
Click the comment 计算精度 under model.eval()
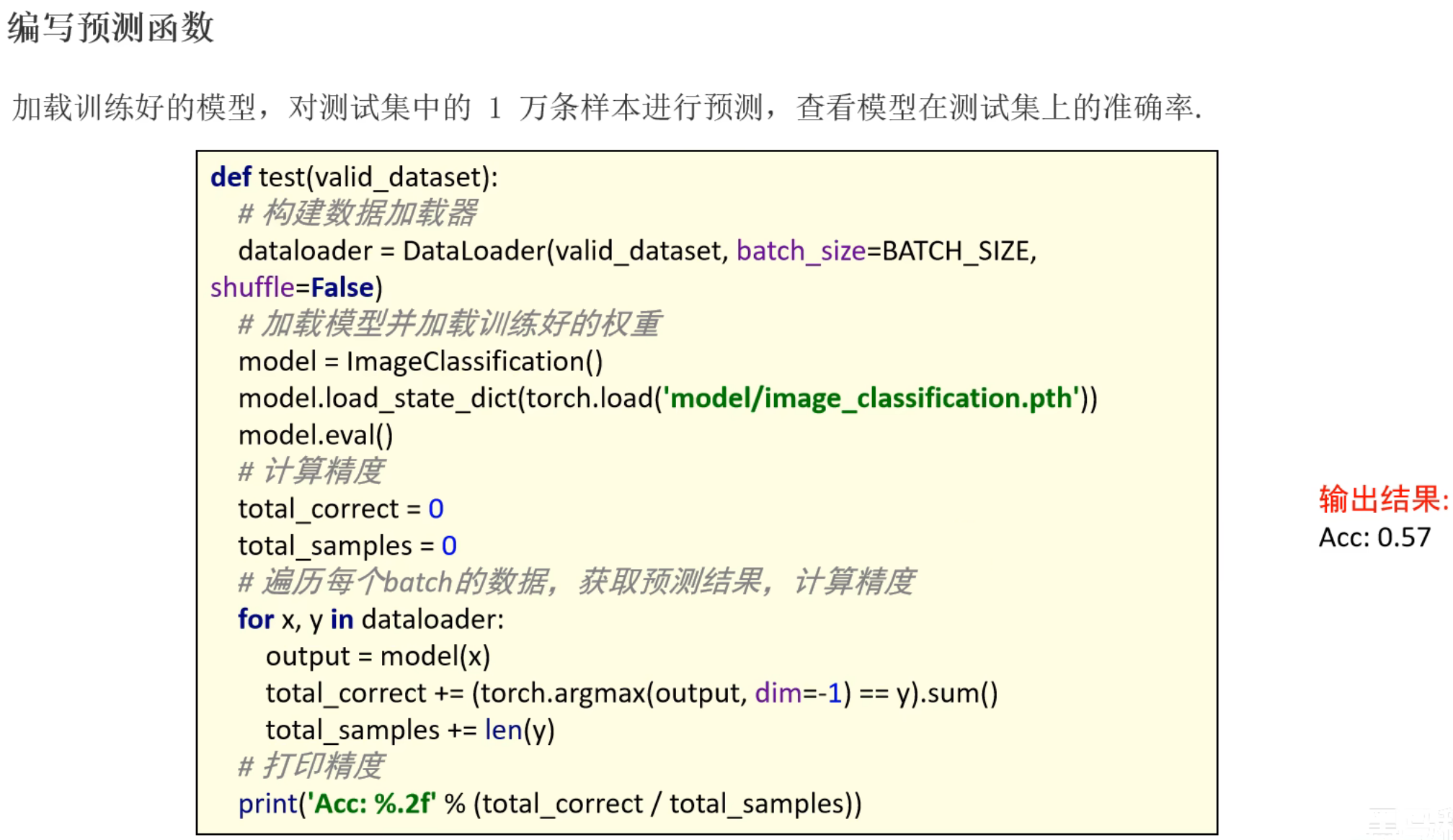(x=311, y=472)
